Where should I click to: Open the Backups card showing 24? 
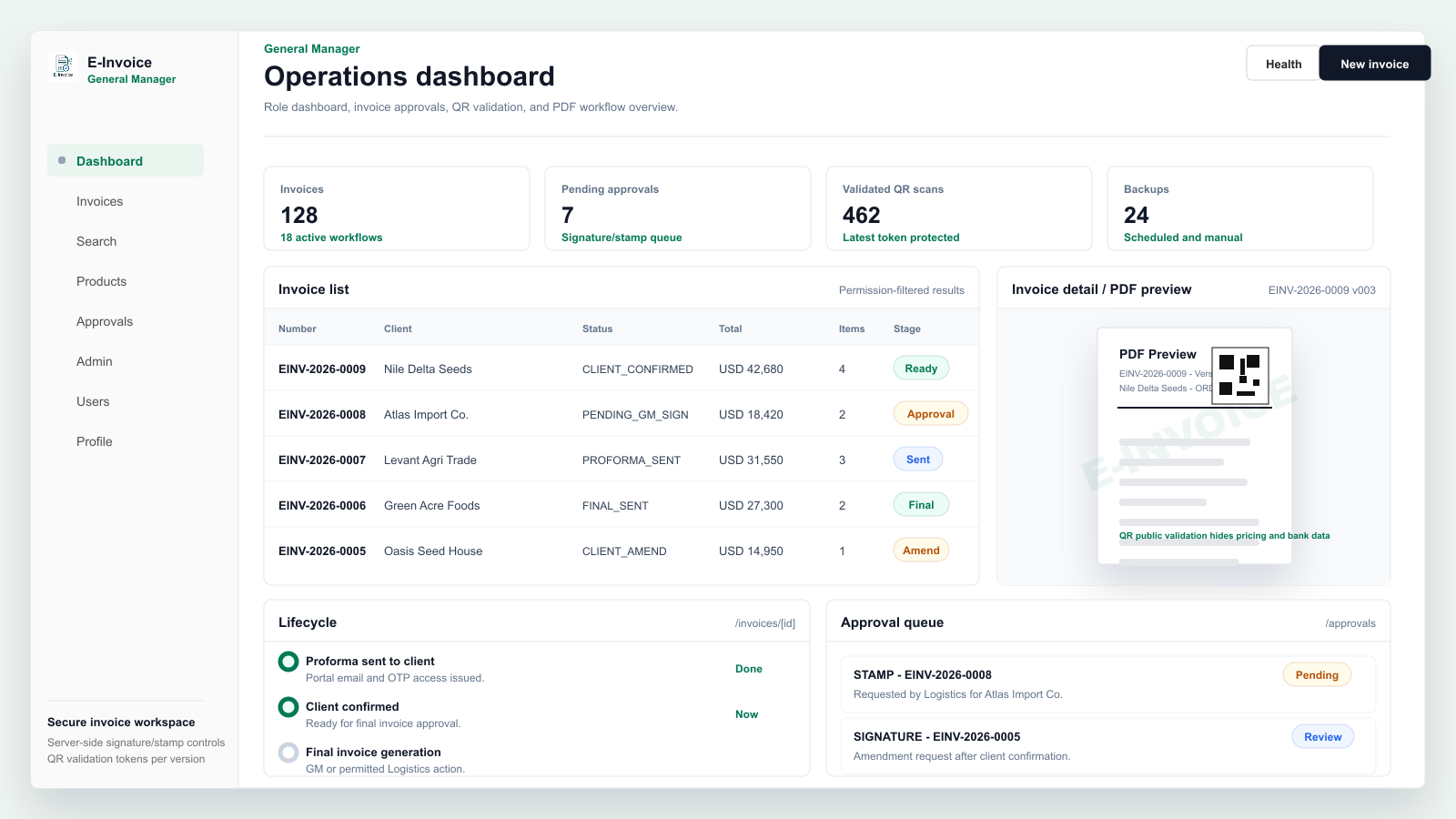pyautogui.click(x=1240, y=208)
